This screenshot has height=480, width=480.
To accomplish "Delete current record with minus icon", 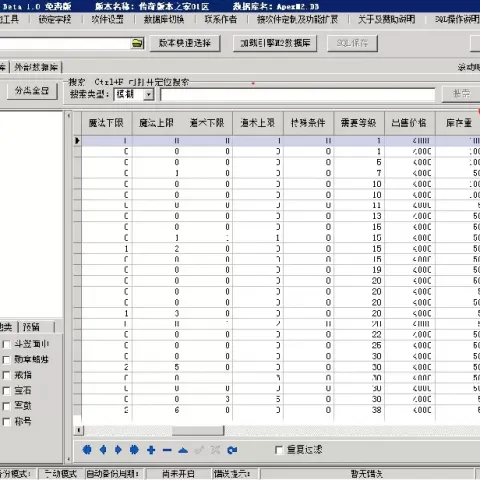I will (167, 450).
